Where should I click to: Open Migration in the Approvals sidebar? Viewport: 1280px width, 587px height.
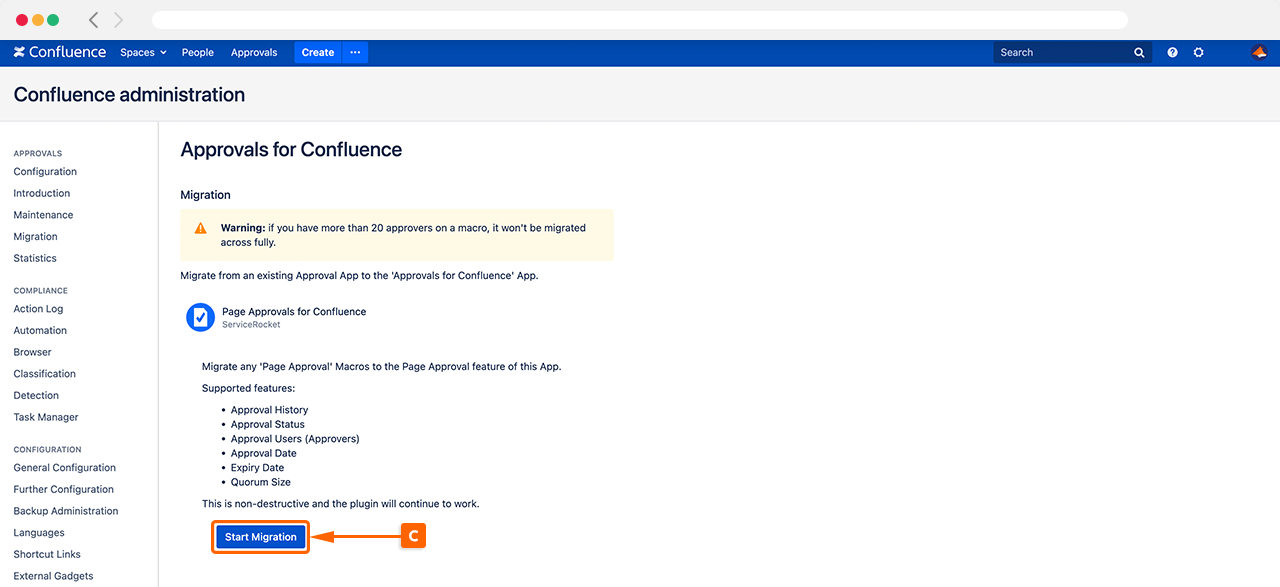tap(35, 236)
